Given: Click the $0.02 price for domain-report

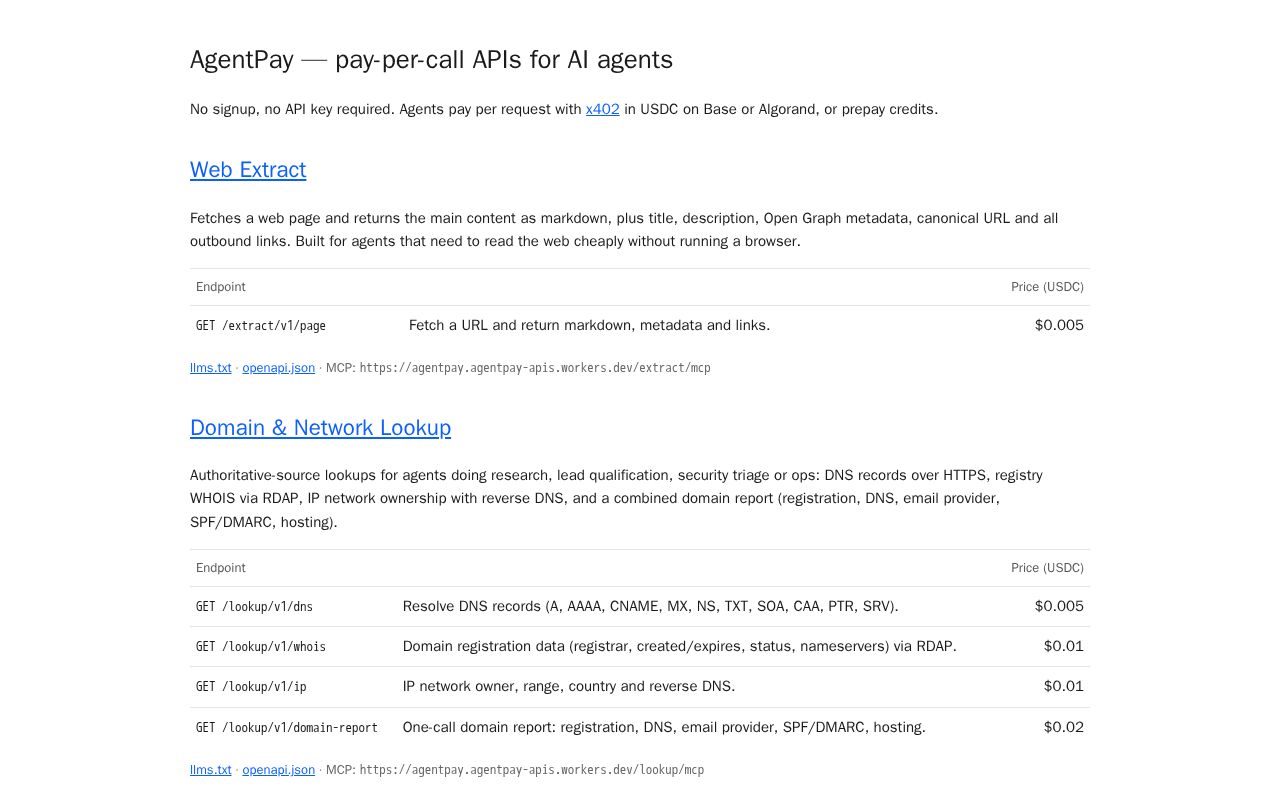Looking at the screenshot, I should point(1064,727).
